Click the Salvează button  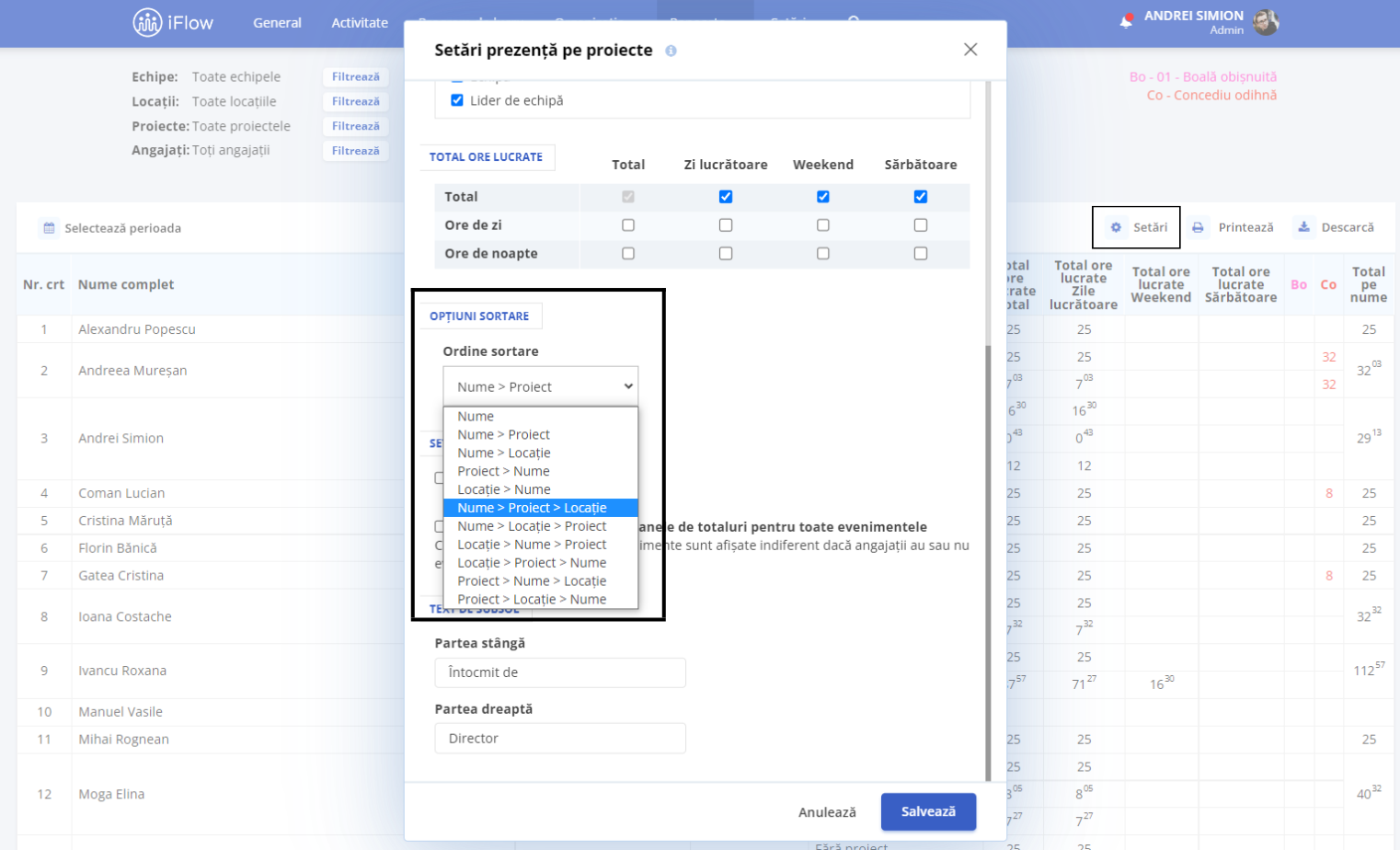click(928, 811)
